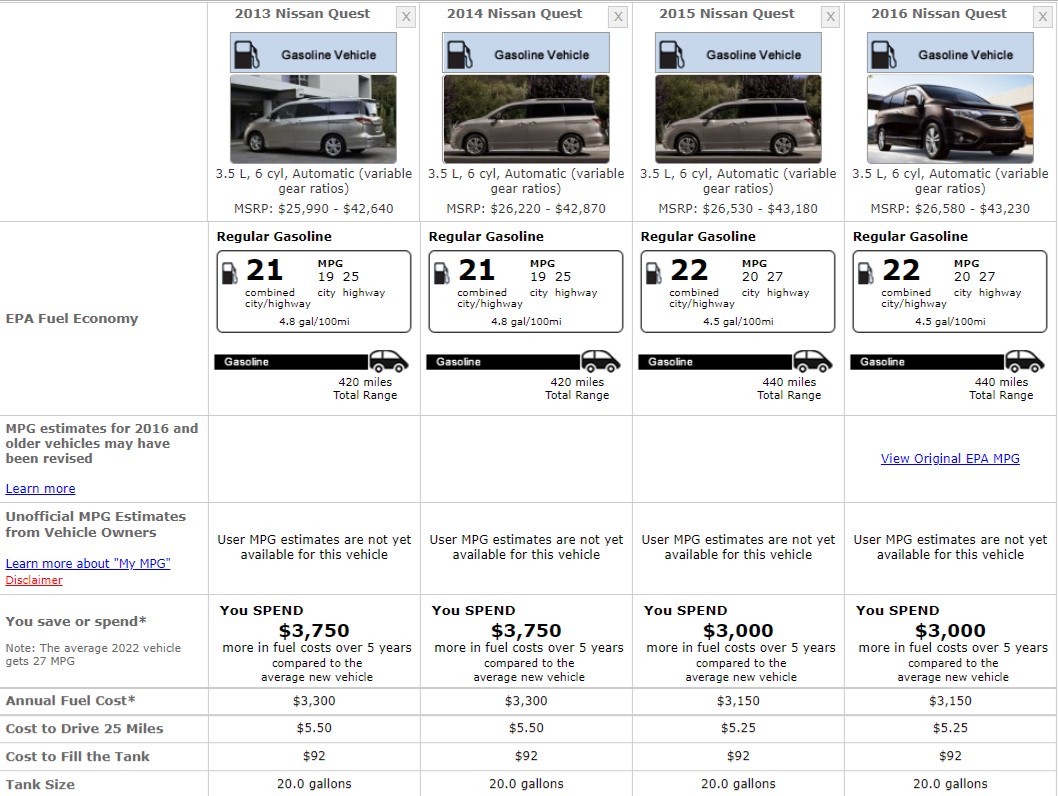Click the Annual Fuel Cost* row label

point(70,701)
